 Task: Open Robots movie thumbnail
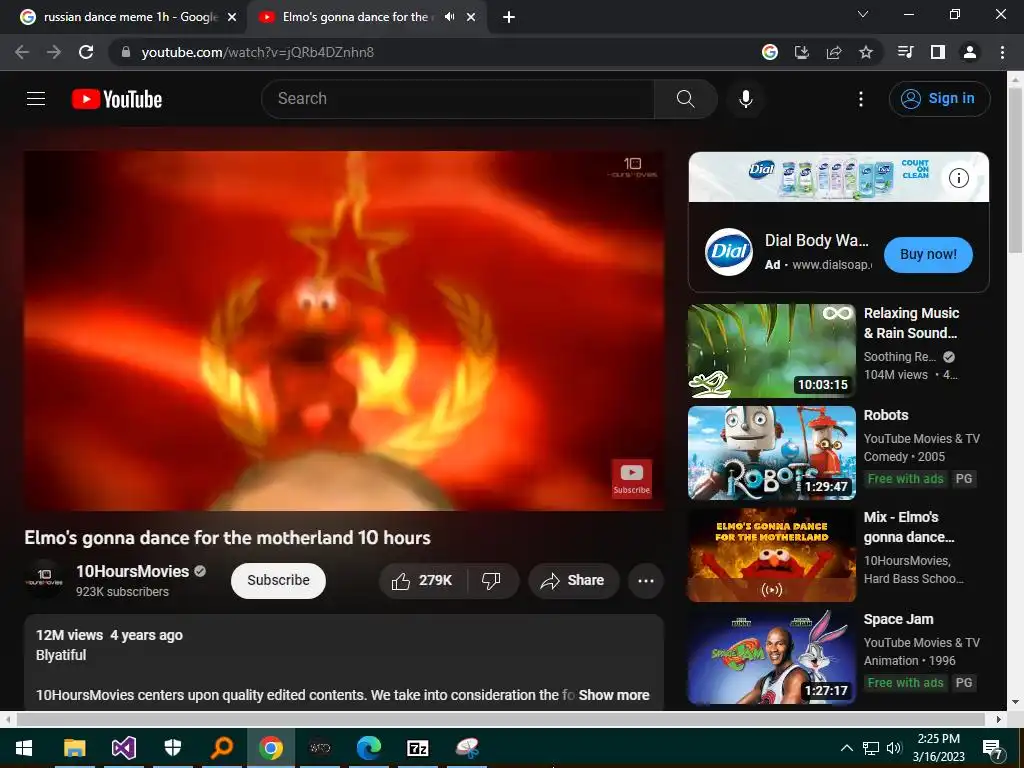pos(772,453)
